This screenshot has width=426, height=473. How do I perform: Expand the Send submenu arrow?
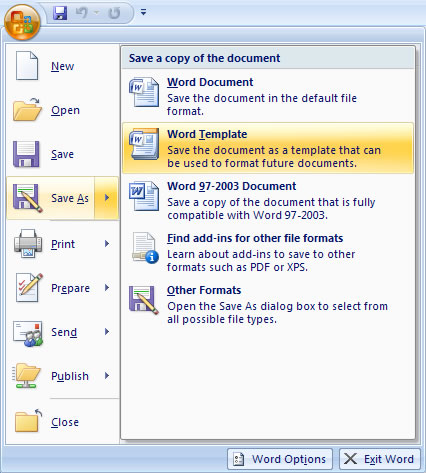(107, 332)
